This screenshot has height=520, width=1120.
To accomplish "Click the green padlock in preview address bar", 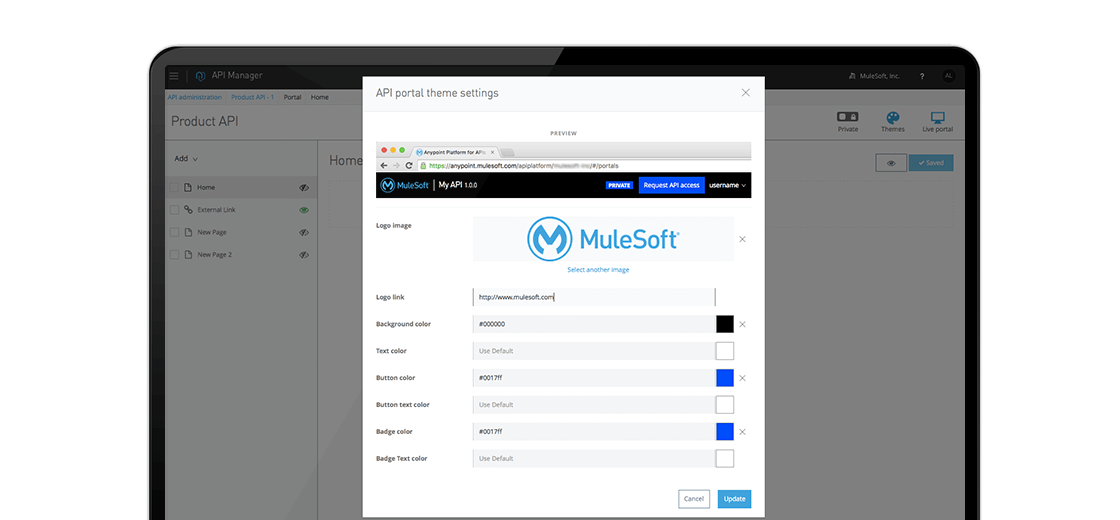I will (424, 165).
